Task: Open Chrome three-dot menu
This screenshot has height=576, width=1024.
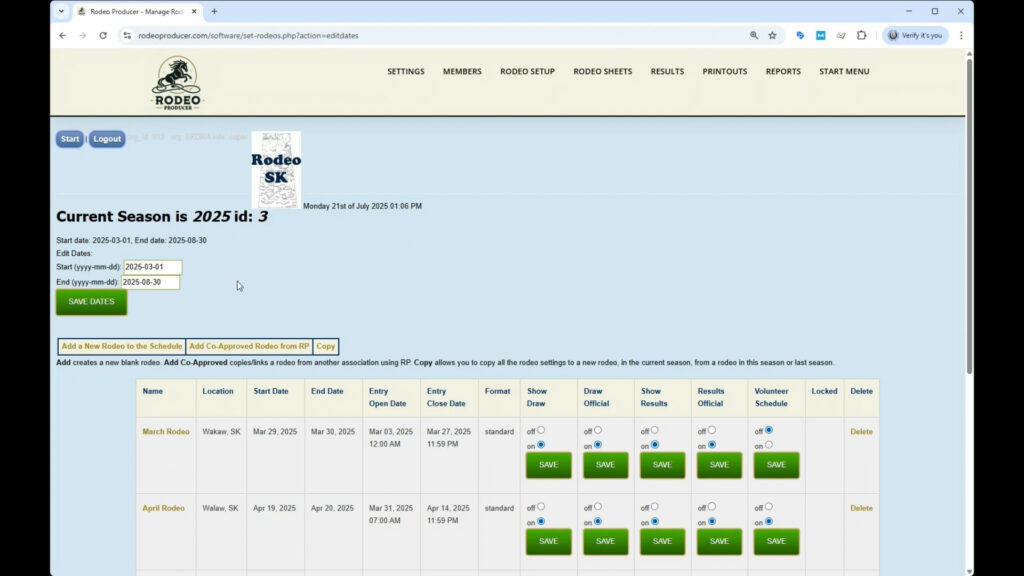Action: [x=961, y=35]
